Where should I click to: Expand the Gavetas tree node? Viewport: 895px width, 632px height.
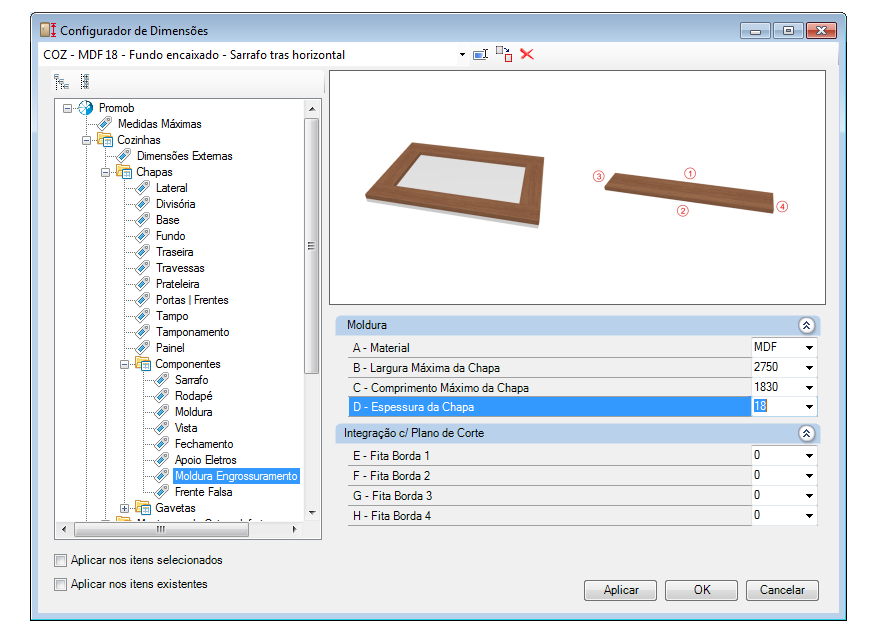point(124,508)
